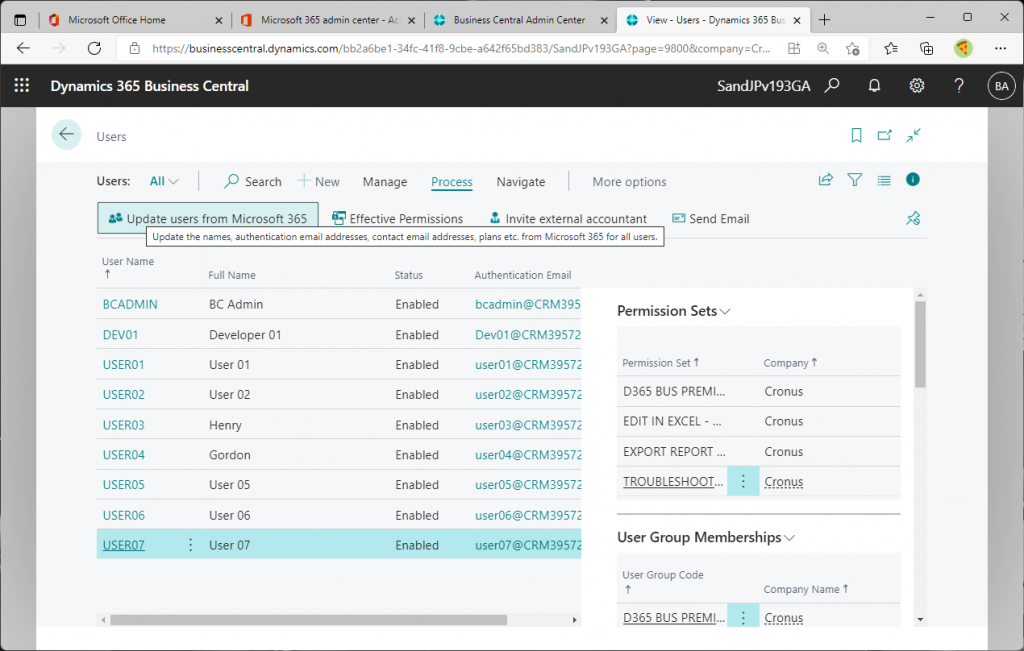The image size is (1024, 651).
Task: Open the BCADMIN user link
Action: click(x=130, y=304)
